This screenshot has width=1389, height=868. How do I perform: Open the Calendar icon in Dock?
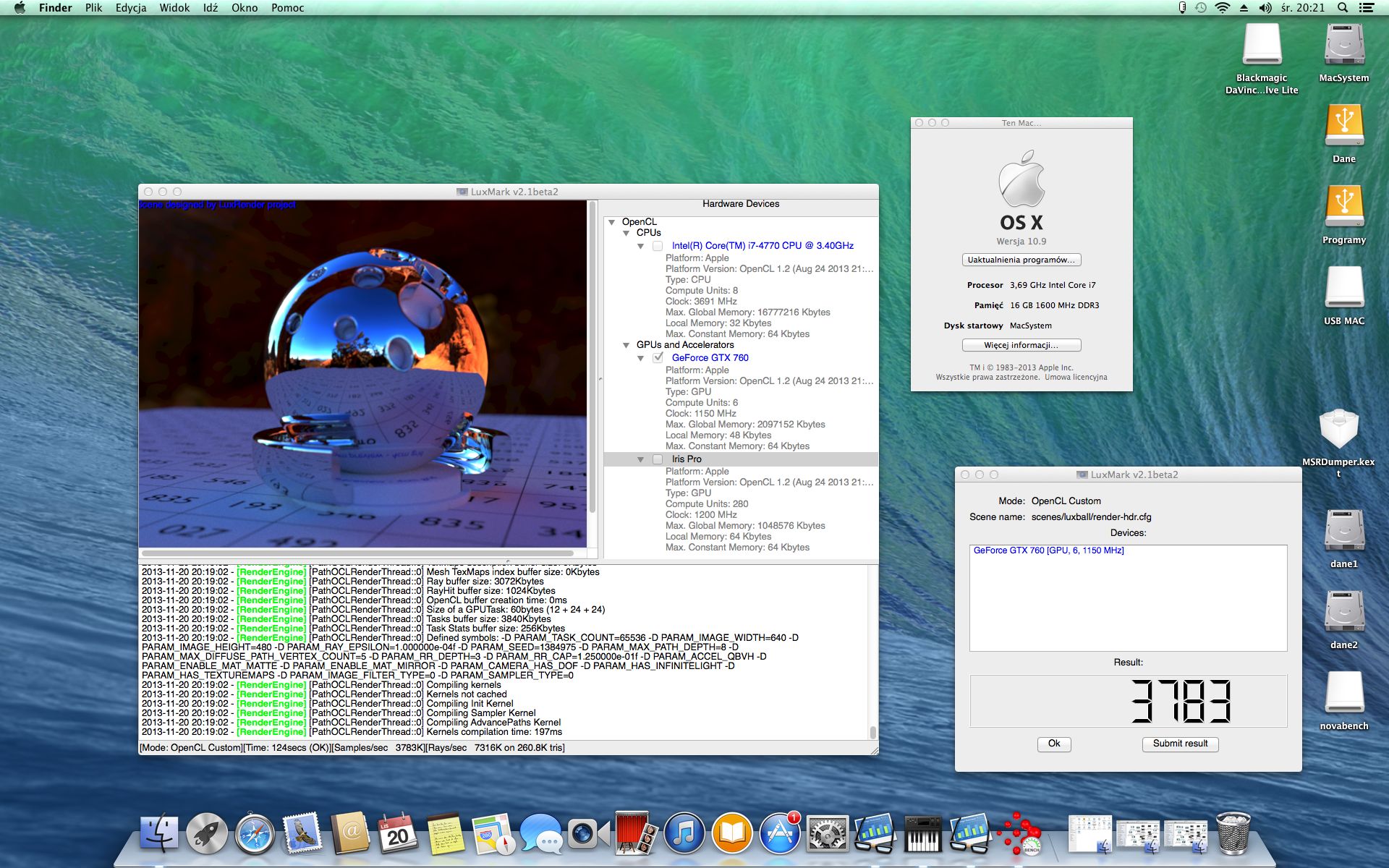coord(398,833)
